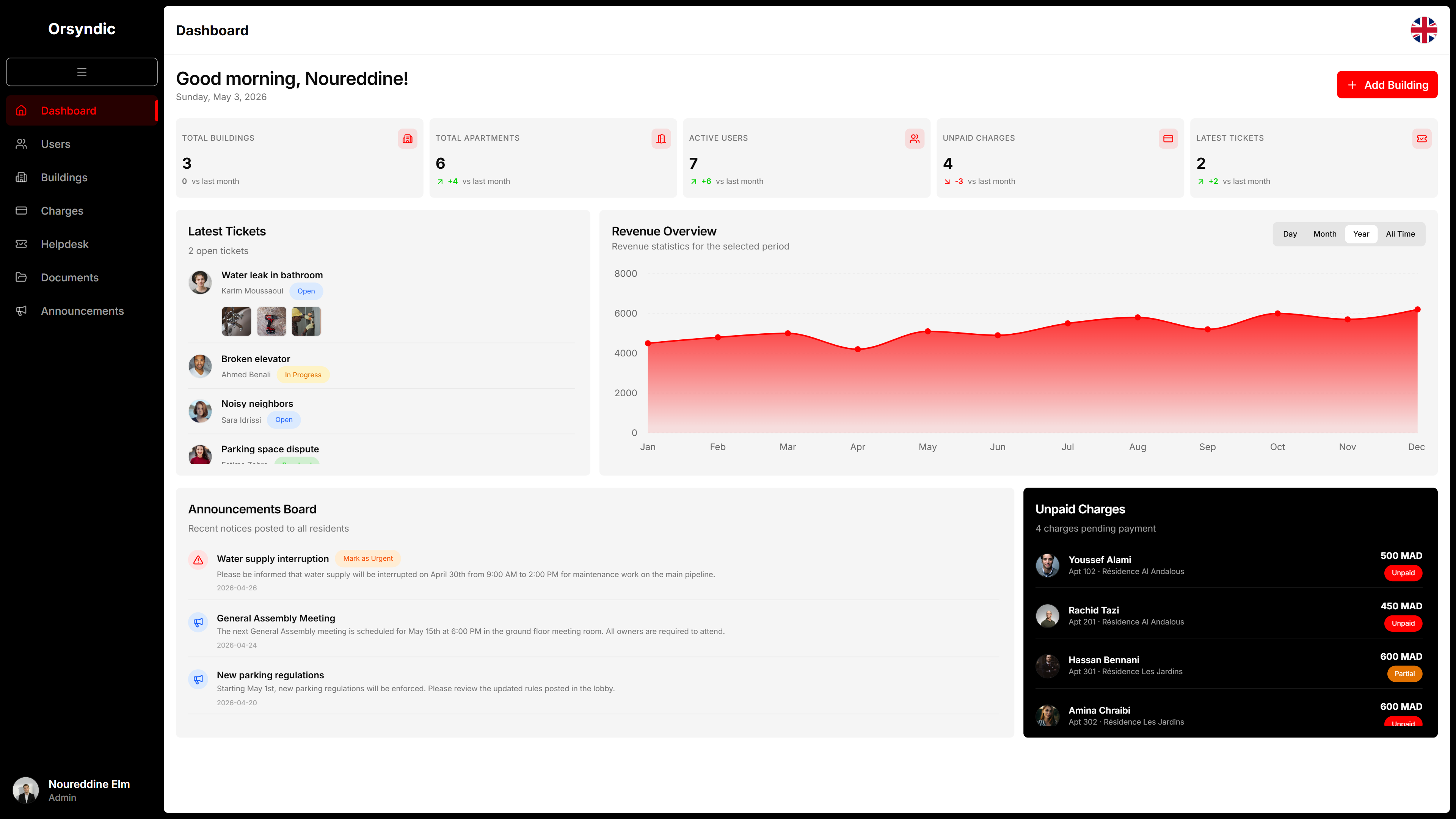
Task: Click the 450 MAD amount for Rachid Tazi
Action: point(1401,606)
